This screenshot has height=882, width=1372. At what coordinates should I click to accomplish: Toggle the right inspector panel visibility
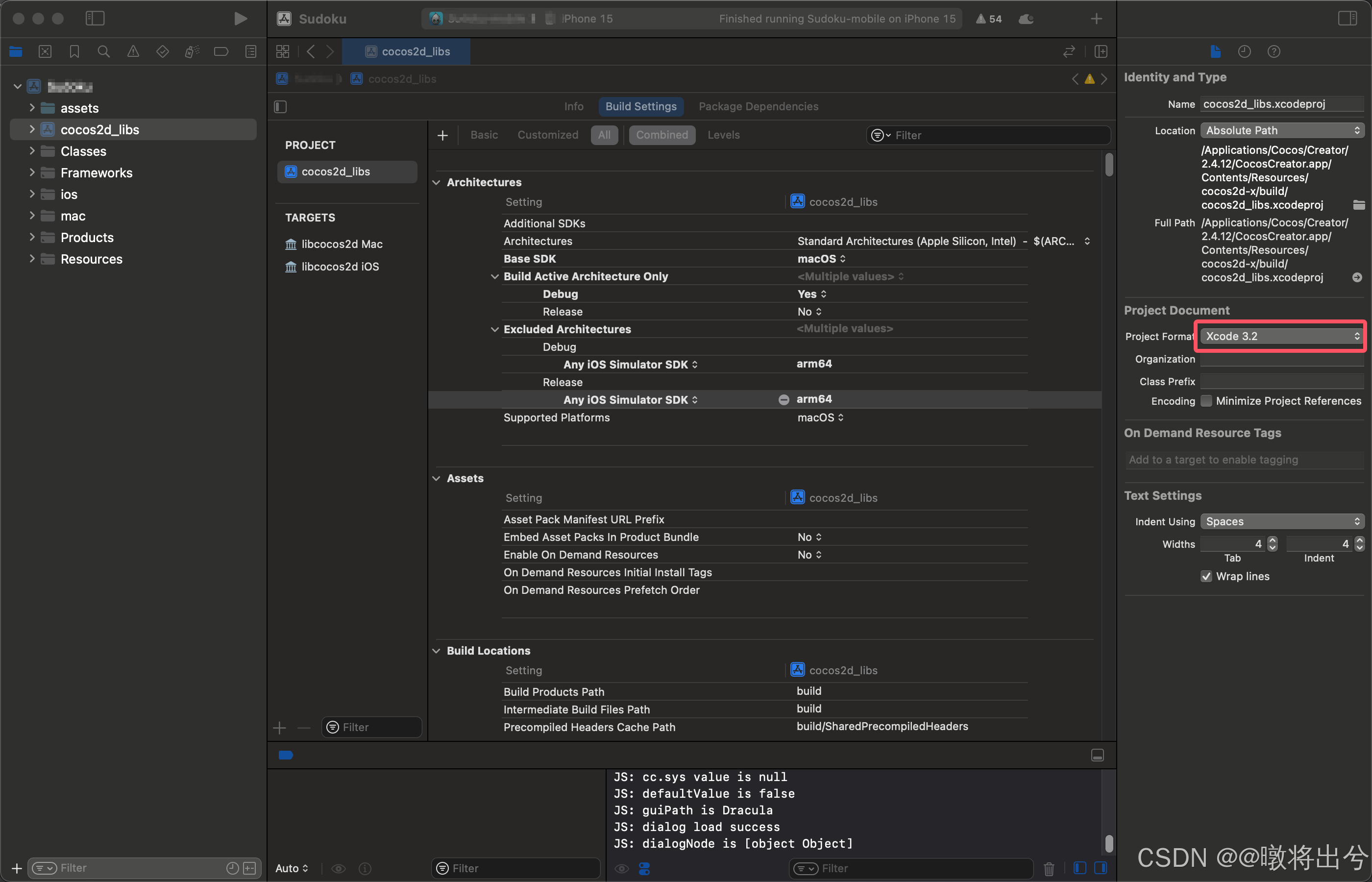click(x=1347, y=19)
